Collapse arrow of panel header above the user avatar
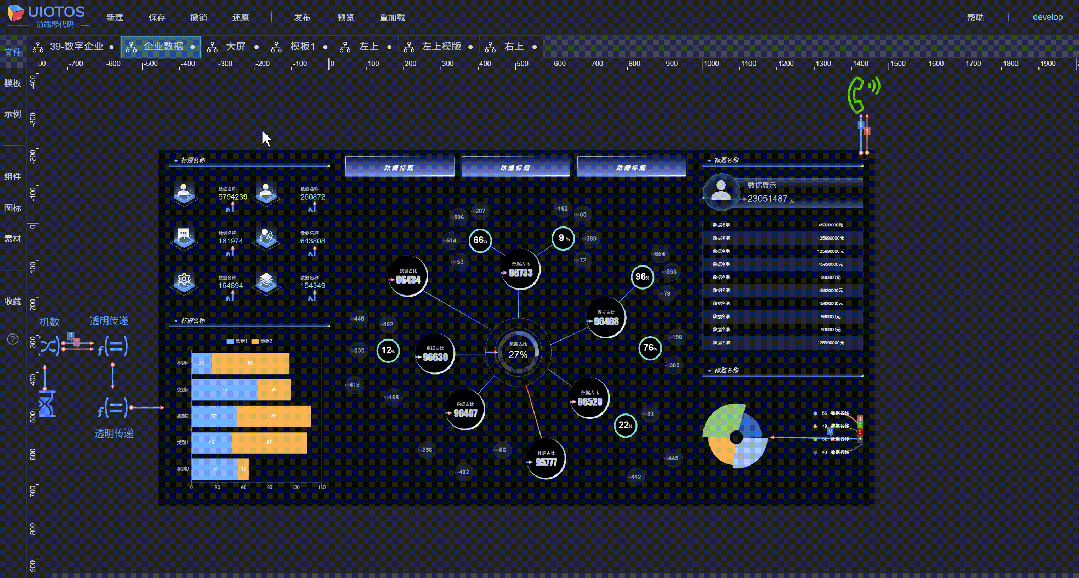 [707, 160]
